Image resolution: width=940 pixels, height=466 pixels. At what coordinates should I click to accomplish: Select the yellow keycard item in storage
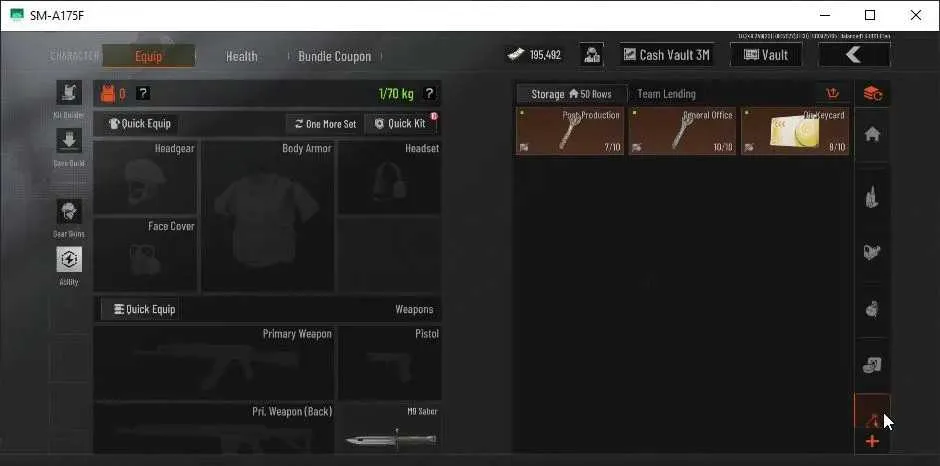pos(795,131)
